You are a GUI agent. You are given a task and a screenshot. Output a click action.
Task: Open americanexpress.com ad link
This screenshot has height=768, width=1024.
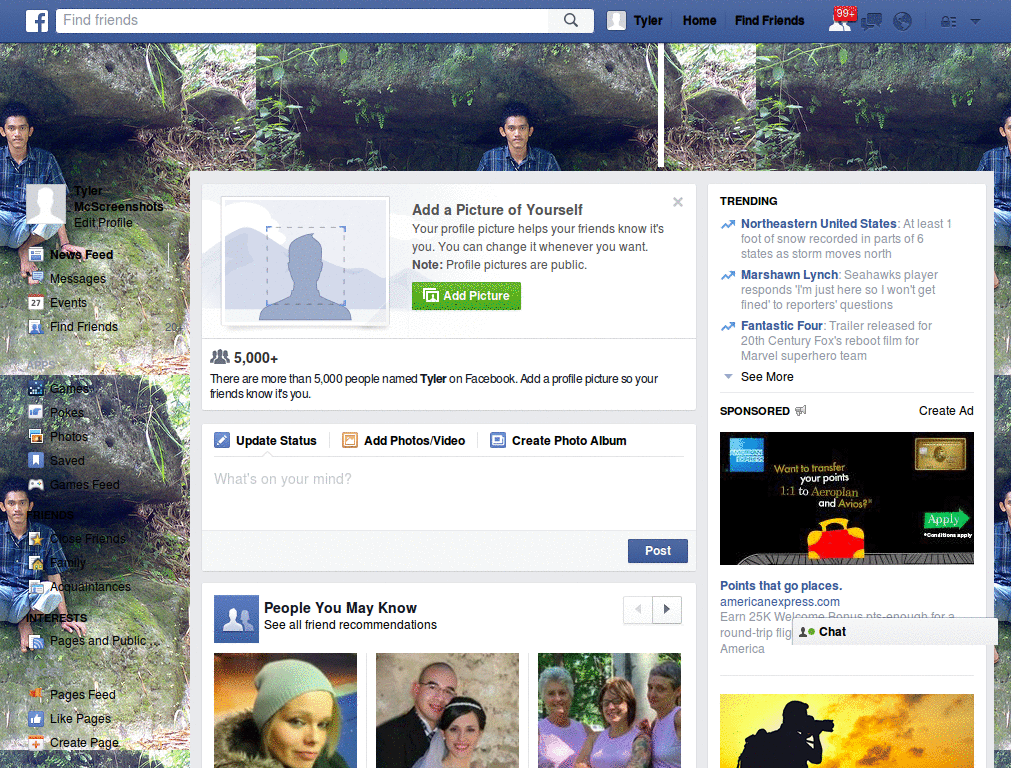[780, 601]
